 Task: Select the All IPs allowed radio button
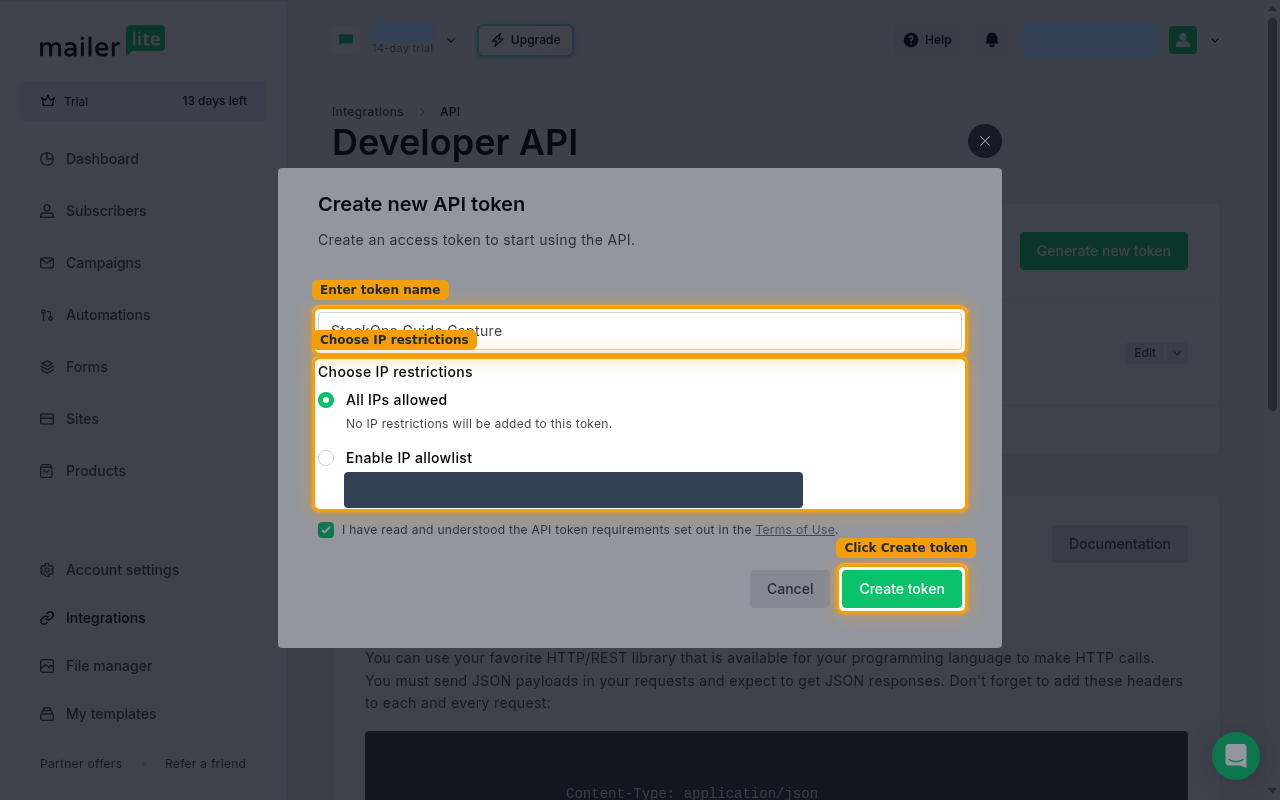click(x=326, y=400)
